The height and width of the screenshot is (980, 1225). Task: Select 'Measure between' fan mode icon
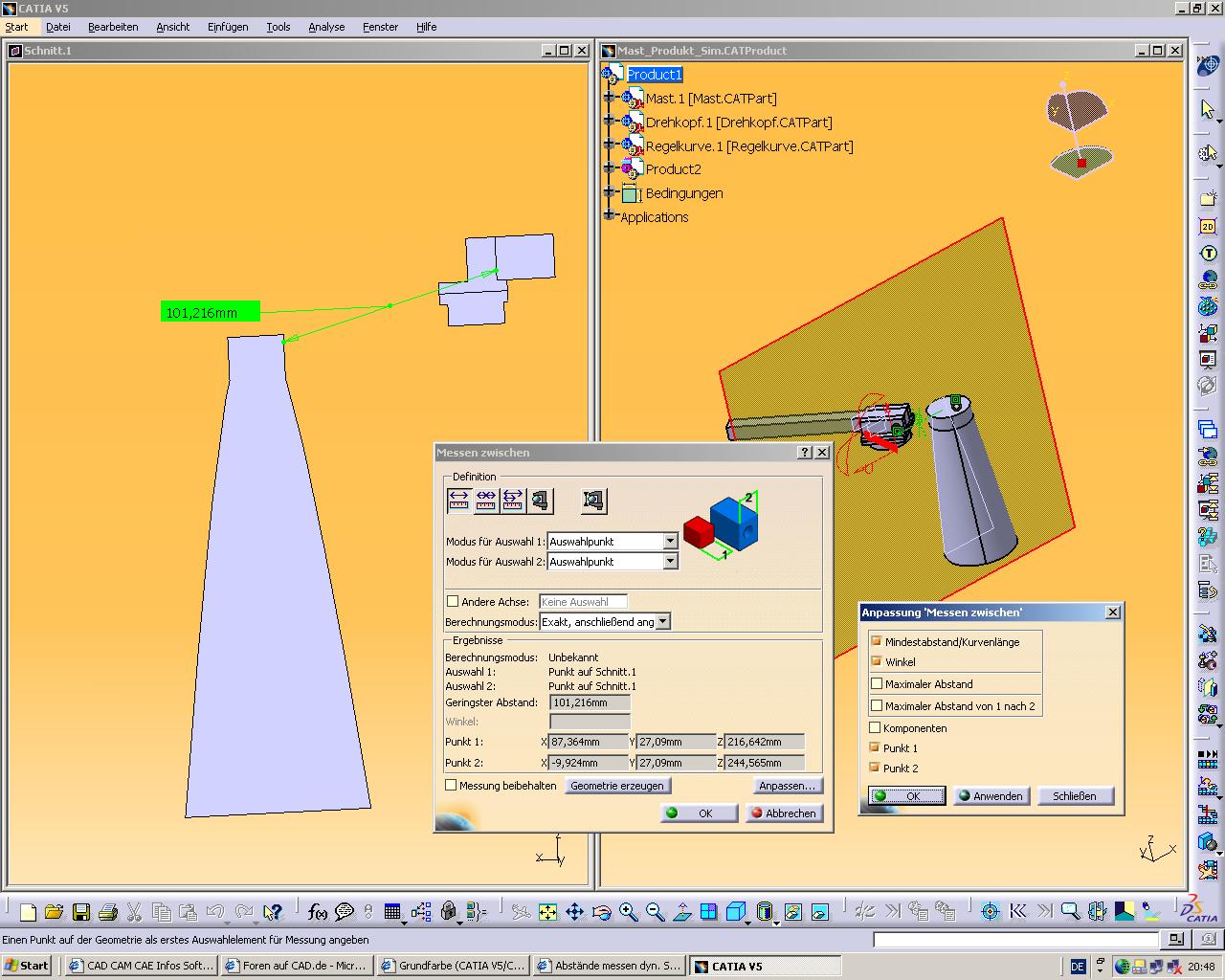point(513,500)
